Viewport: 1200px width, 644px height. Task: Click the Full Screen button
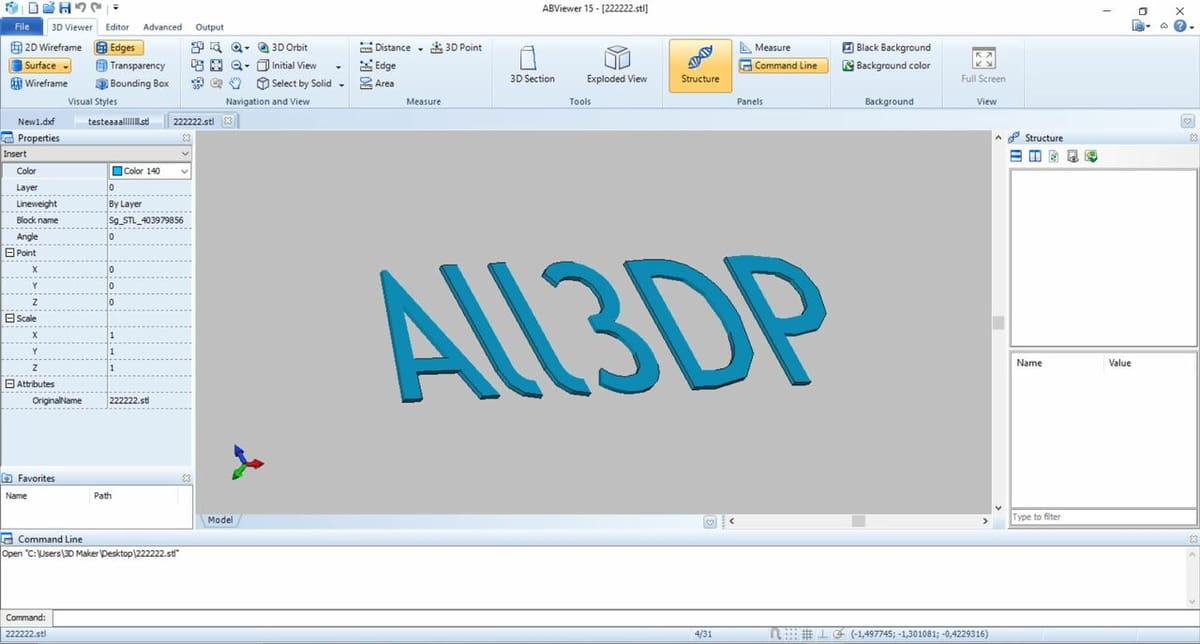pos(983,66)
